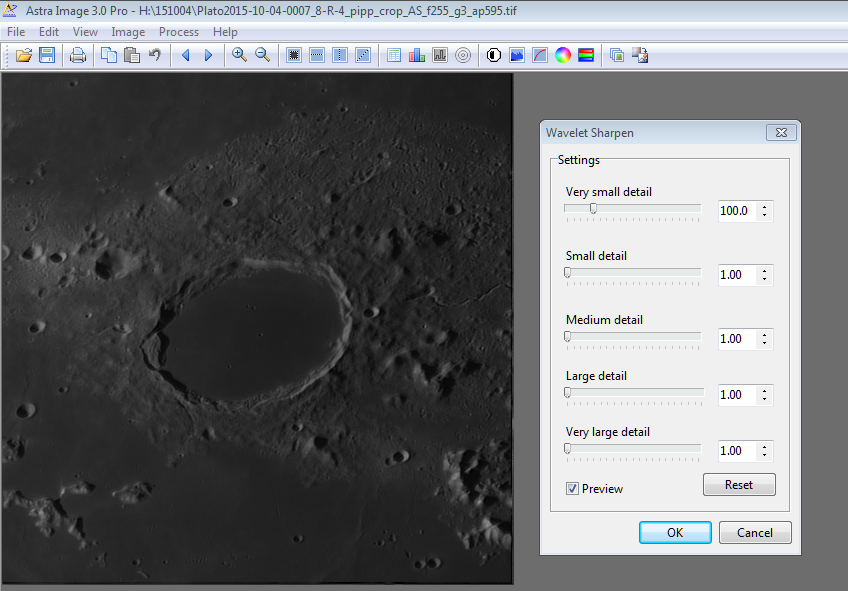Open the colored bar chart icon
Screen dimensions: 848x591
(x=417, y=55)
